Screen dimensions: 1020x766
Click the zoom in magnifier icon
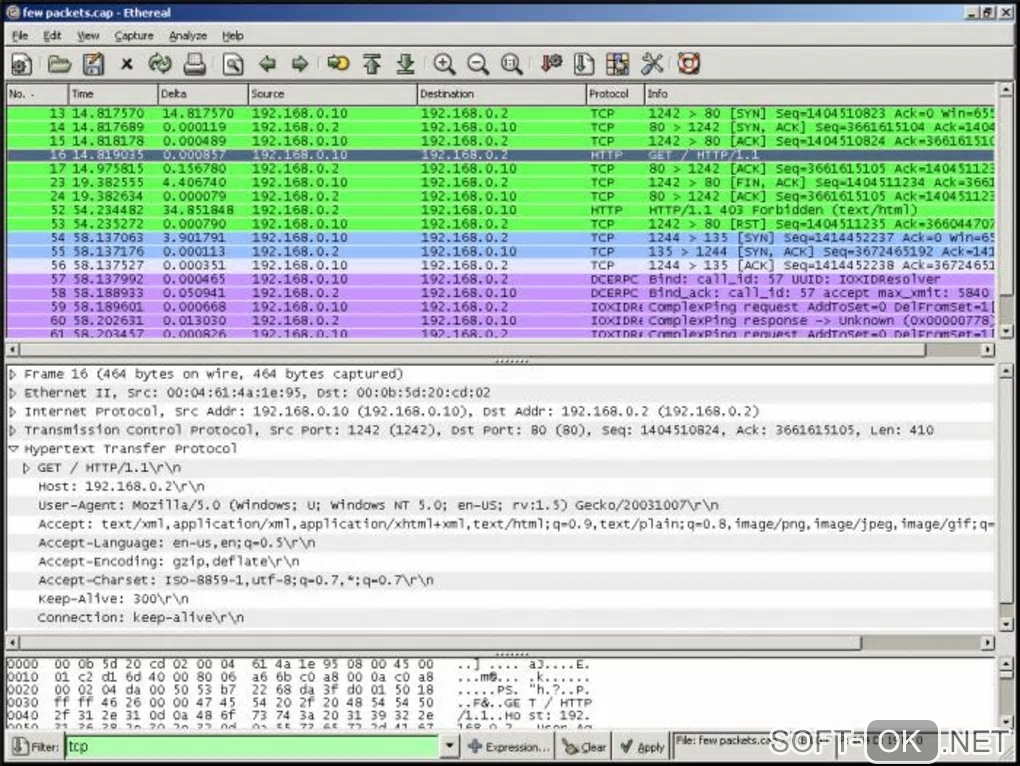click(x=444, y=64)
